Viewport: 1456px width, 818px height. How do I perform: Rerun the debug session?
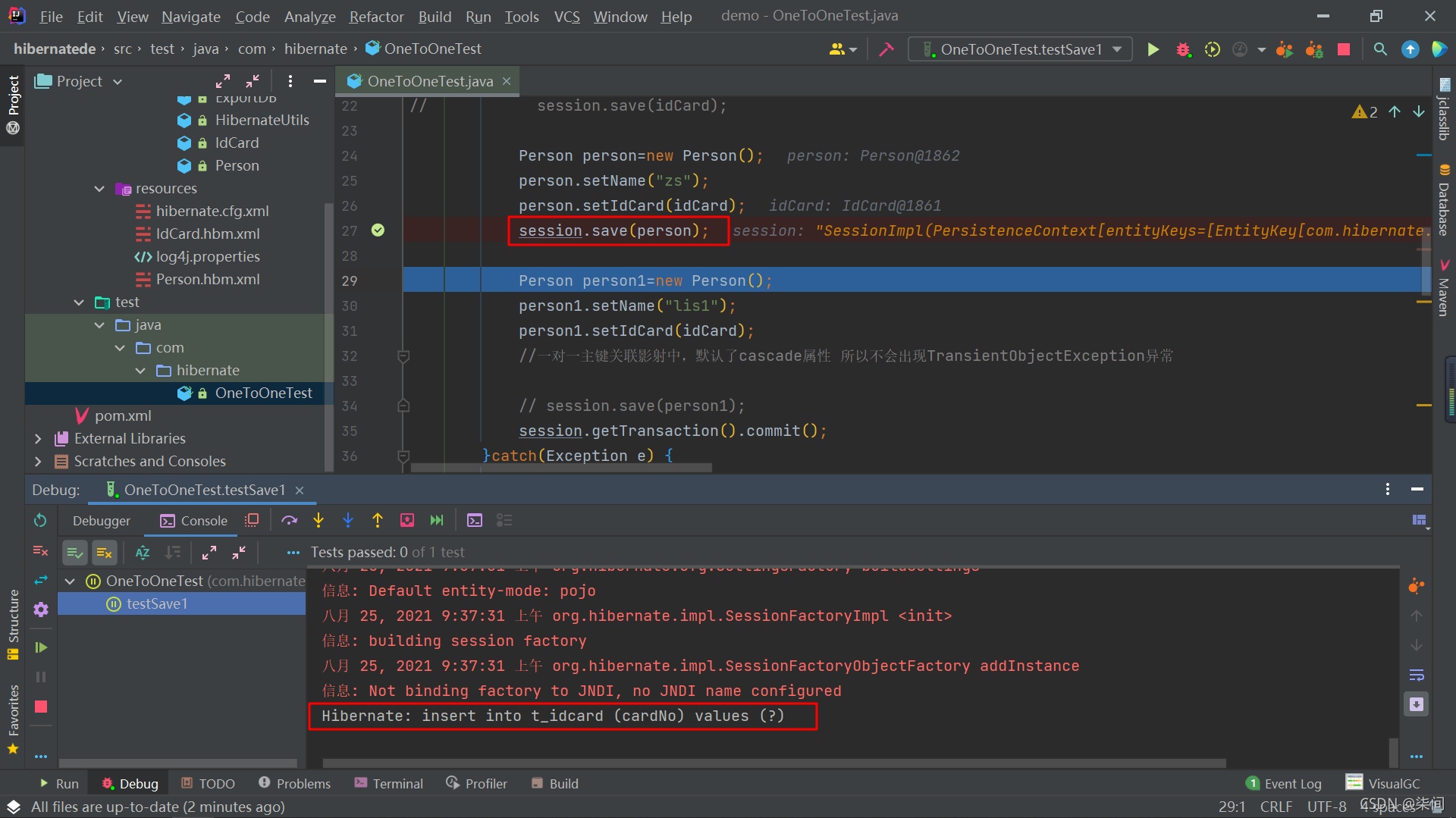pyautogui.click(x=40, y=520)
